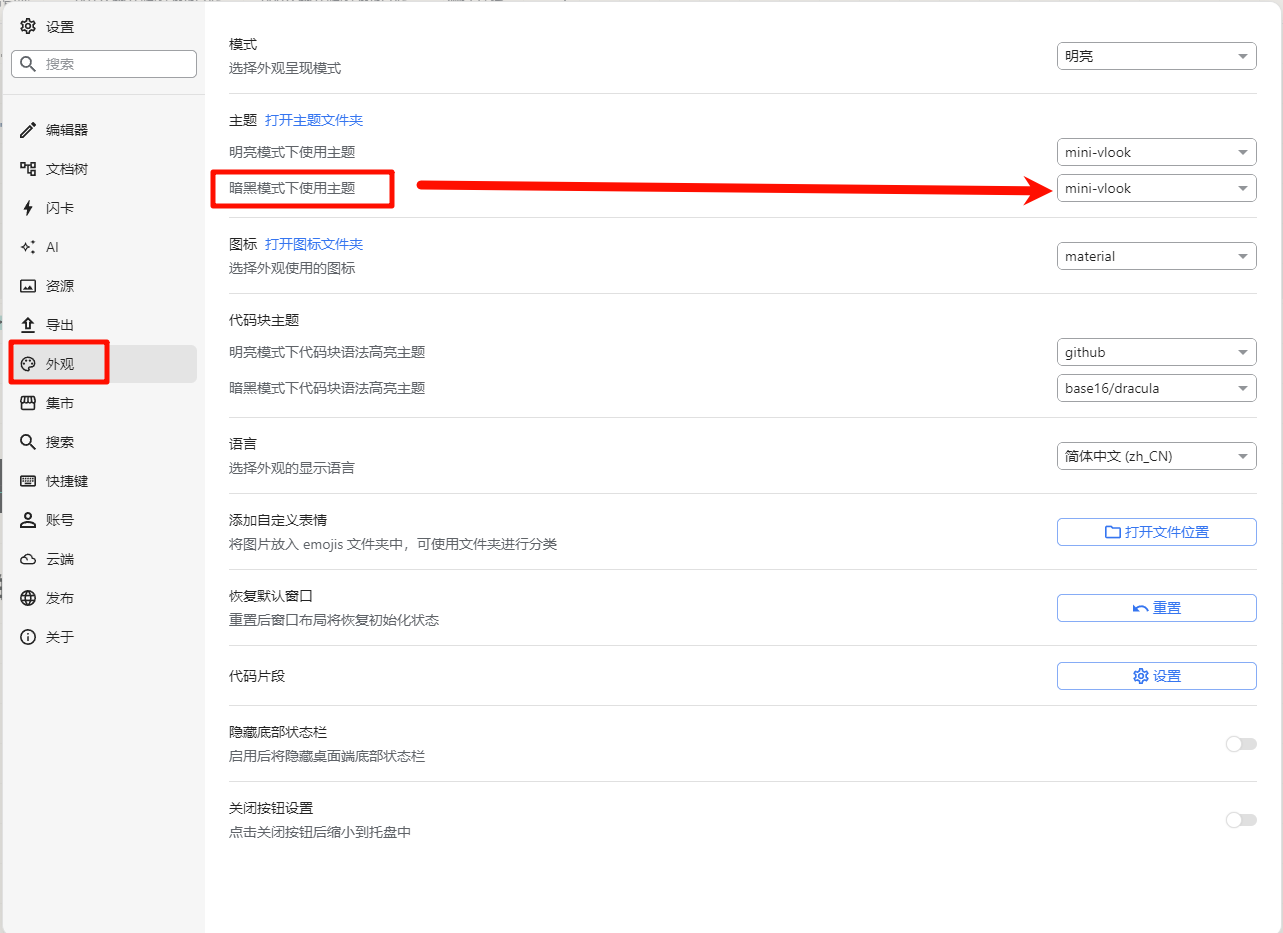This screenshot has width=1283, height=933.
Task: Toggle the 关闭按钮设置 switch
Action: [1240, 820]
